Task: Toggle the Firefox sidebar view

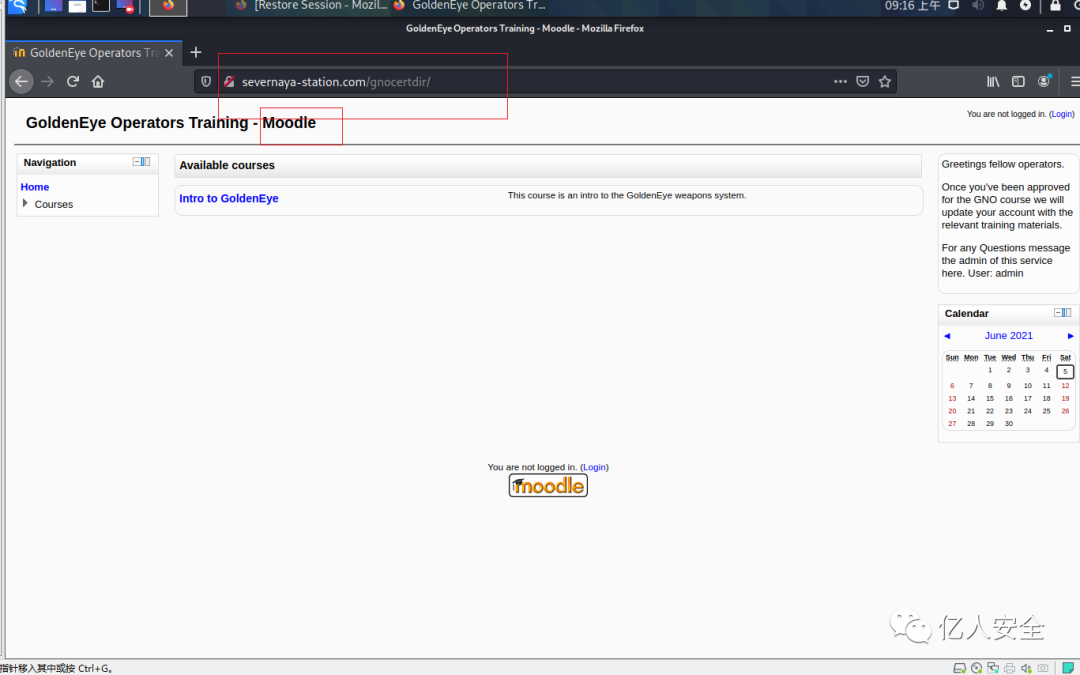Action: [1018, 81]
